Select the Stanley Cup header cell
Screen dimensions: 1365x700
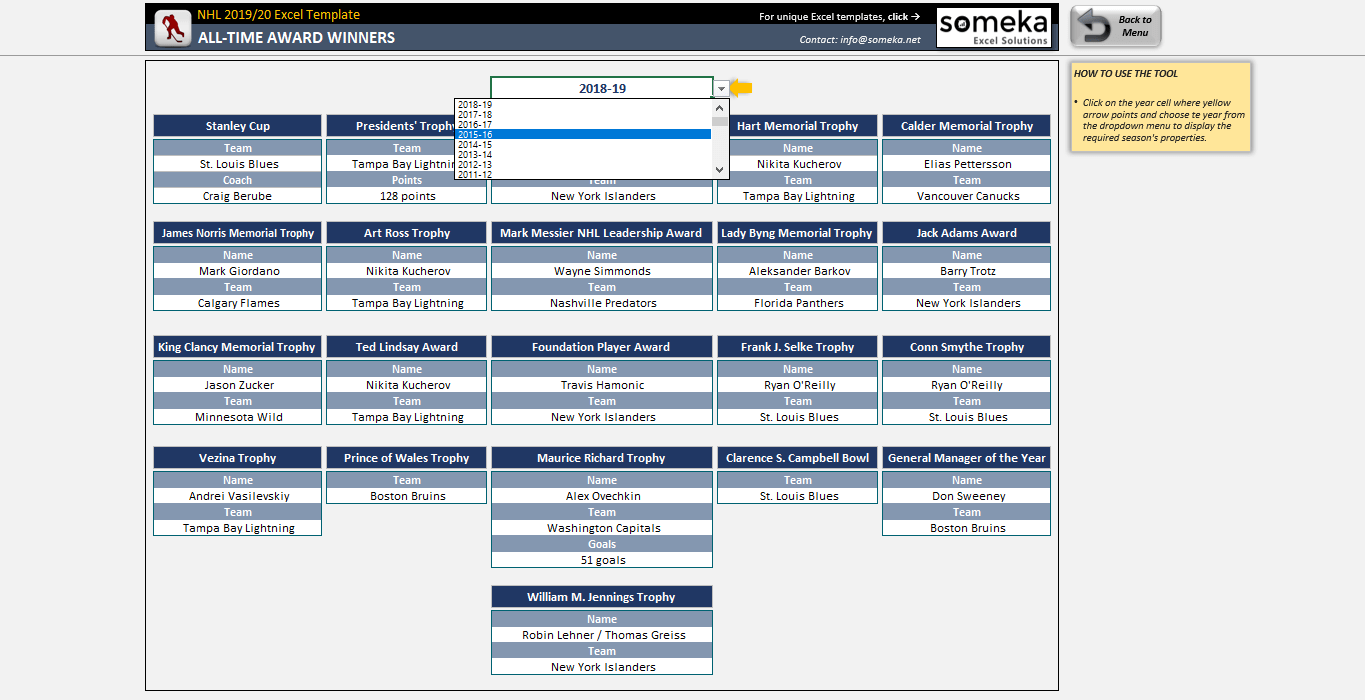(238, 126)
